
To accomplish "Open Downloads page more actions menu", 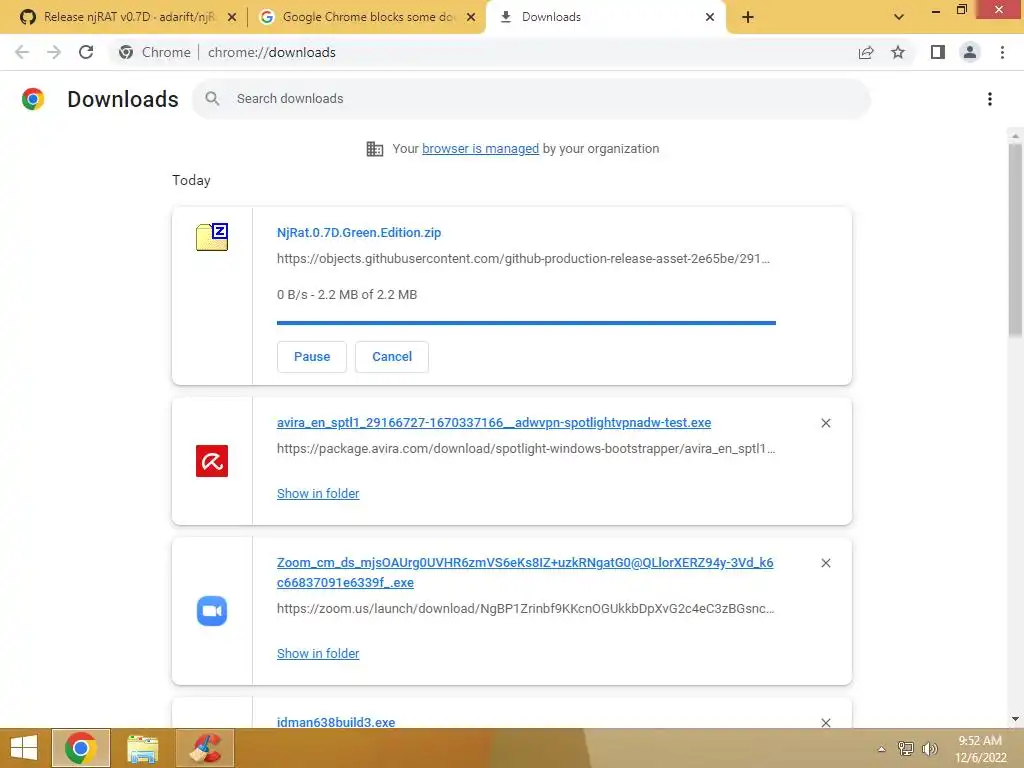I will tap(990, 99).
